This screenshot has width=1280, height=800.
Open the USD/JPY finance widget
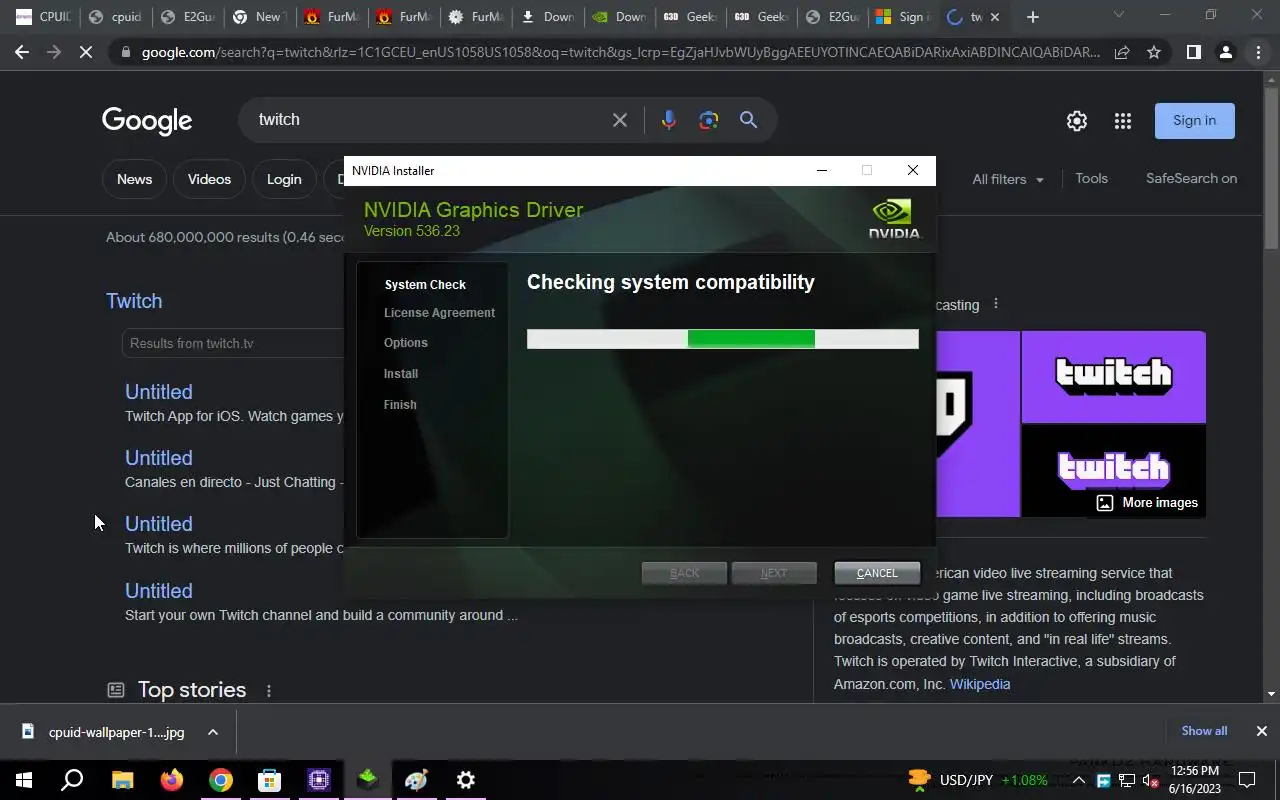[977, 780]
